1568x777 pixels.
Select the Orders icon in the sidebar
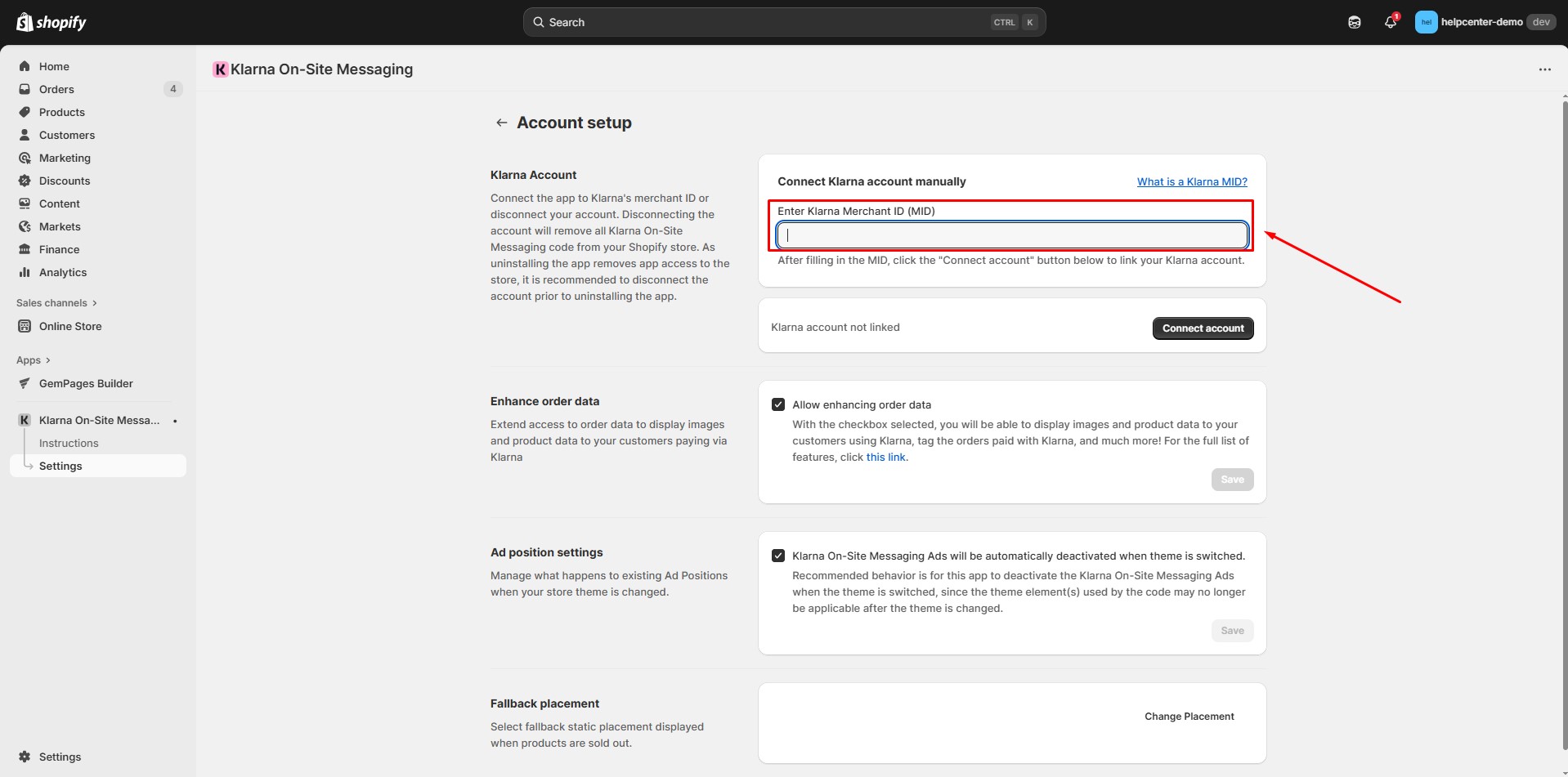click(x=25, y=89)
